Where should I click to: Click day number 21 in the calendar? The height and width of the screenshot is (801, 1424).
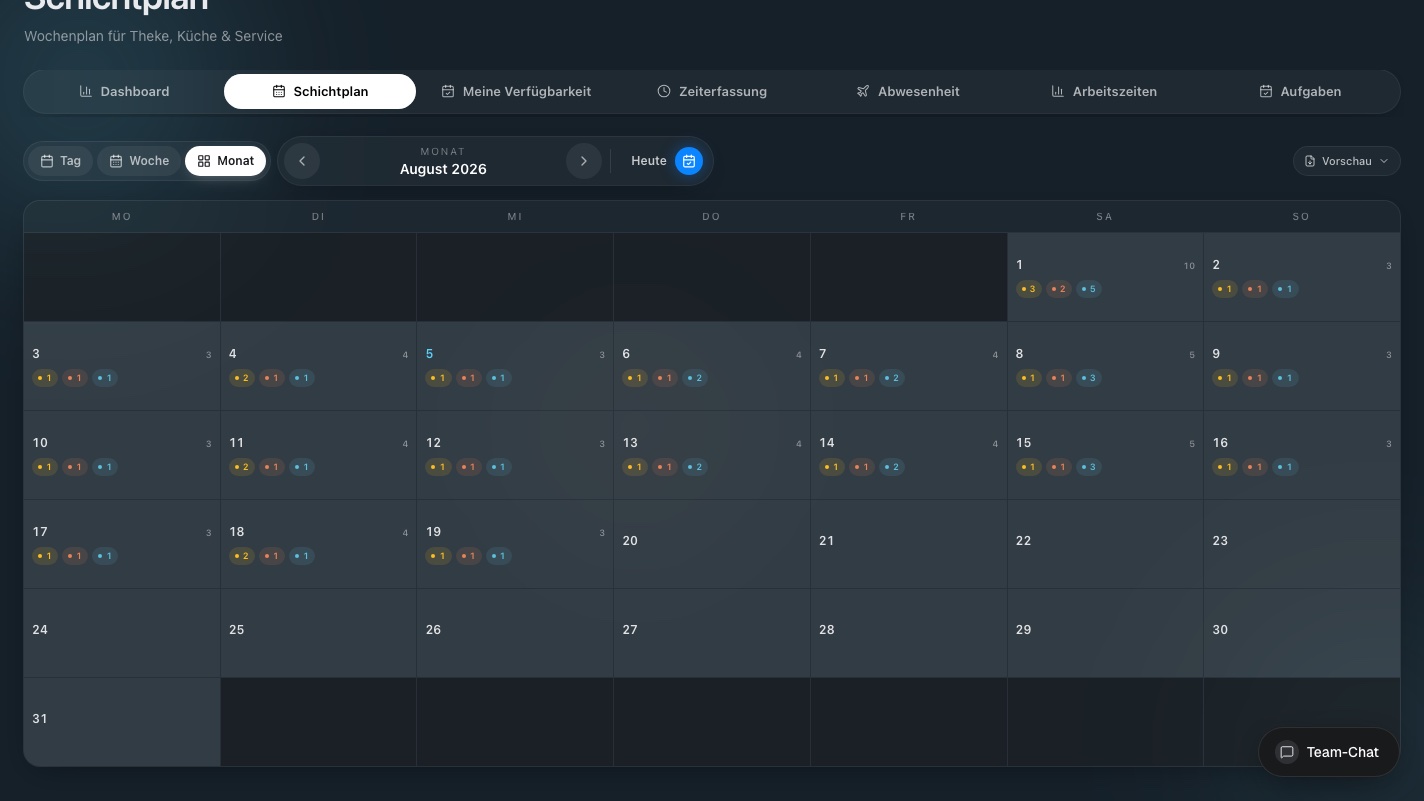(x=826, y=541)
